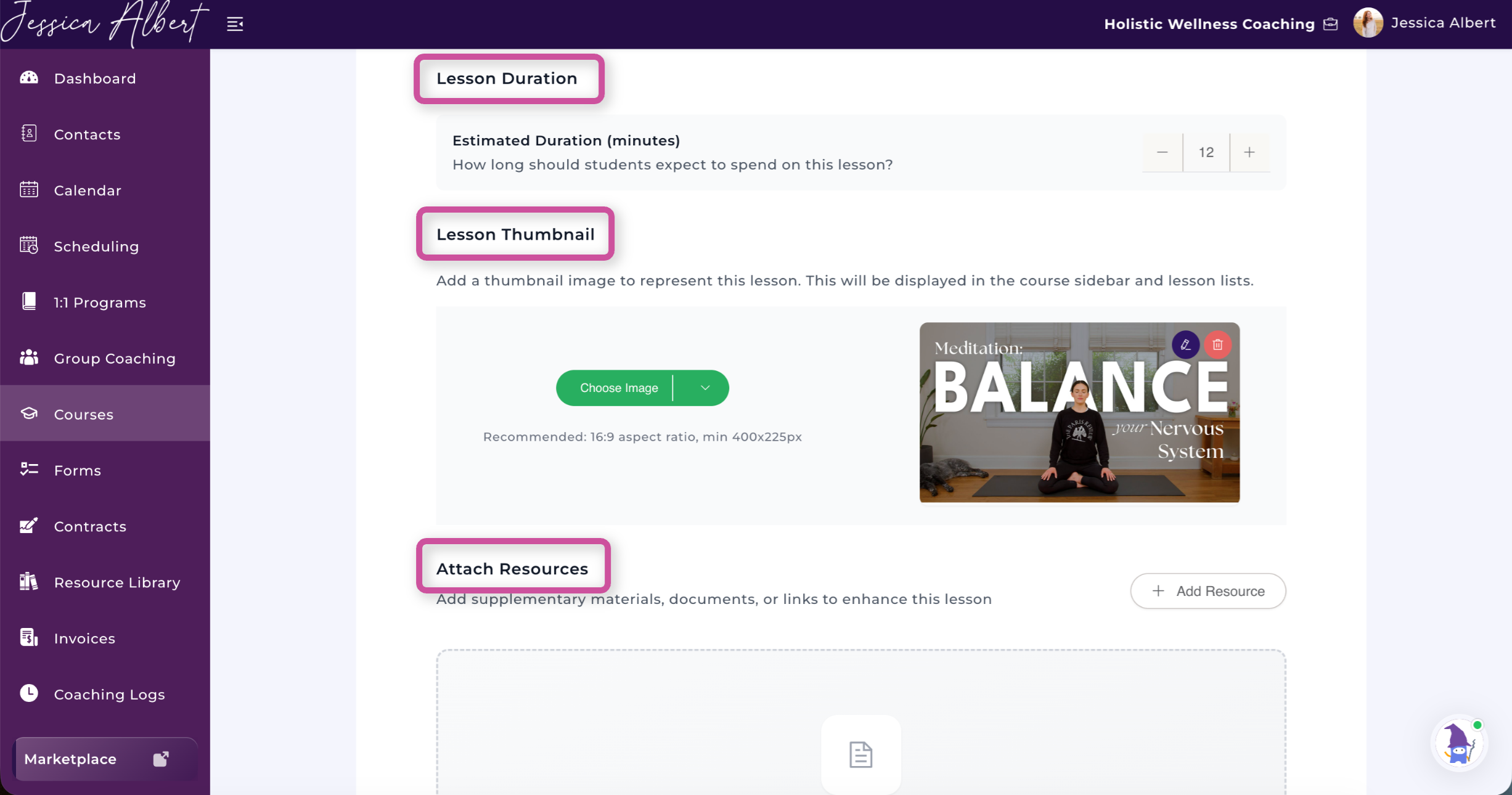Open the wizard chatbot assistant icon
This screenshot has height=795, width=1512.
point(1459,743)
